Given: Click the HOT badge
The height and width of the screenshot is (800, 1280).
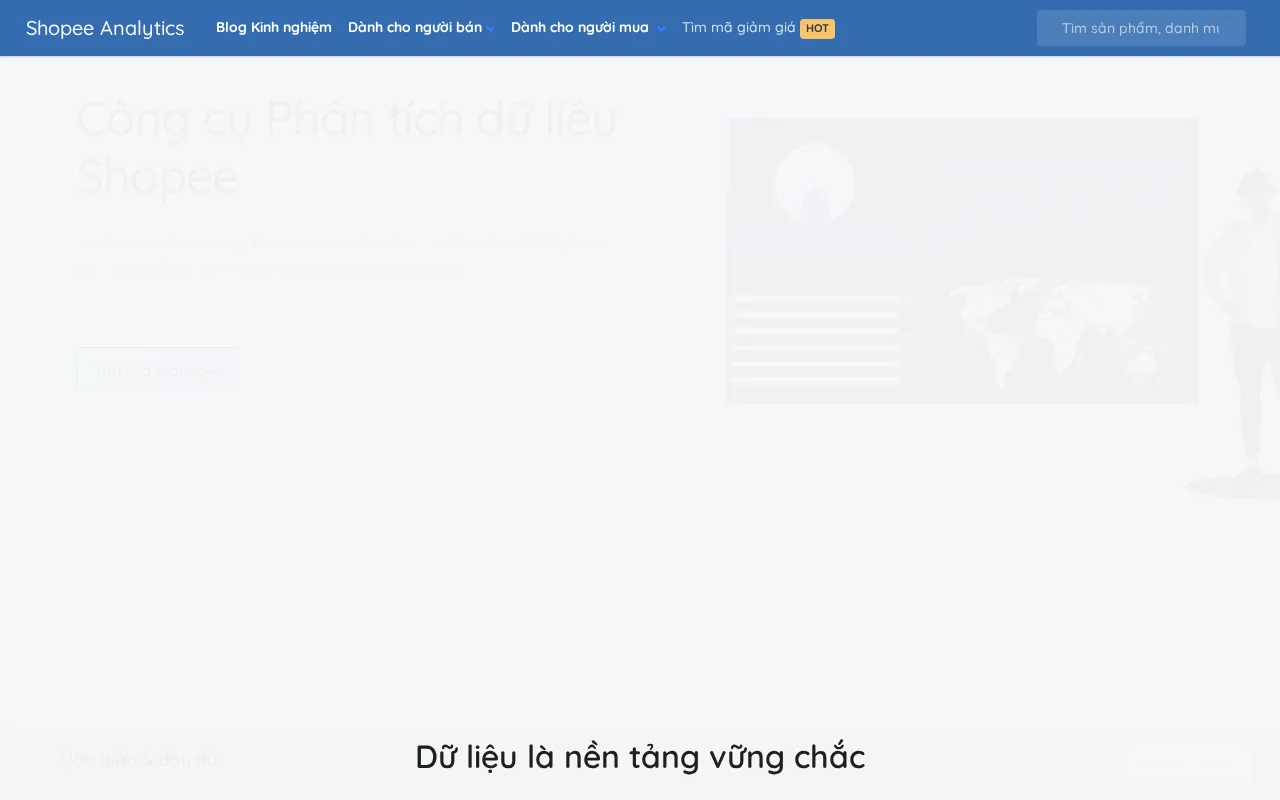Looking at the screenshot, I should (x=817, y=28).
